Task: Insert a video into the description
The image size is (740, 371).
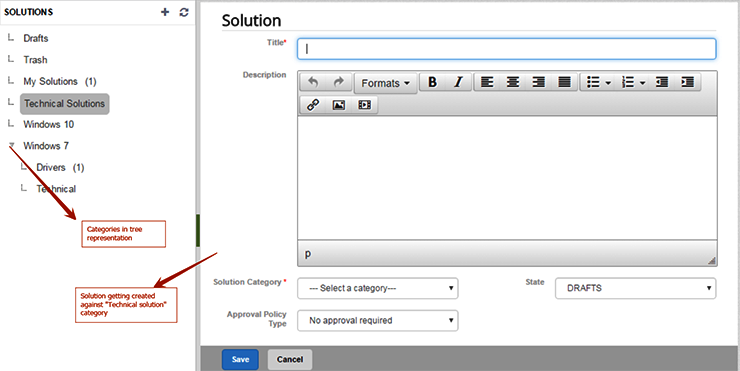Action: (364, 105)
